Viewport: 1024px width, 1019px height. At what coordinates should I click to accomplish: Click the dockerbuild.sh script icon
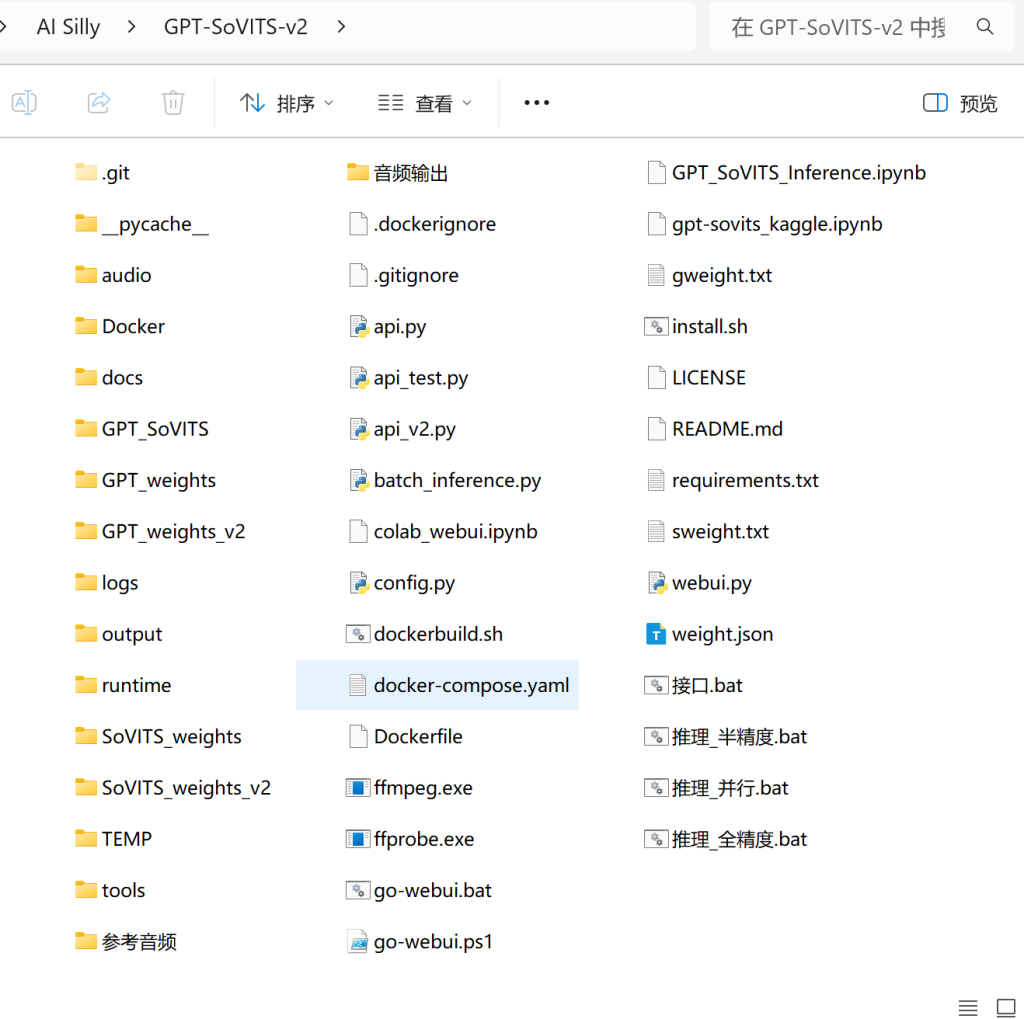(358, 634)
